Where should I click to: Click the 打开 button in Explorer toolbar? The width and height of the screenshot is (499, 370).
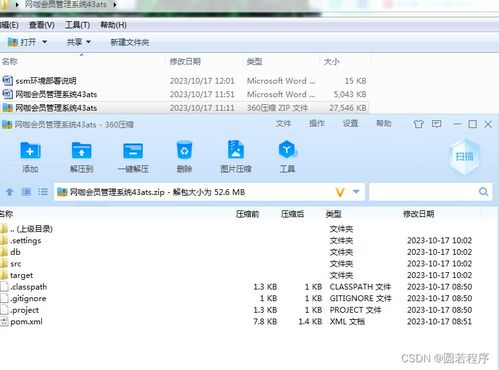22,42
